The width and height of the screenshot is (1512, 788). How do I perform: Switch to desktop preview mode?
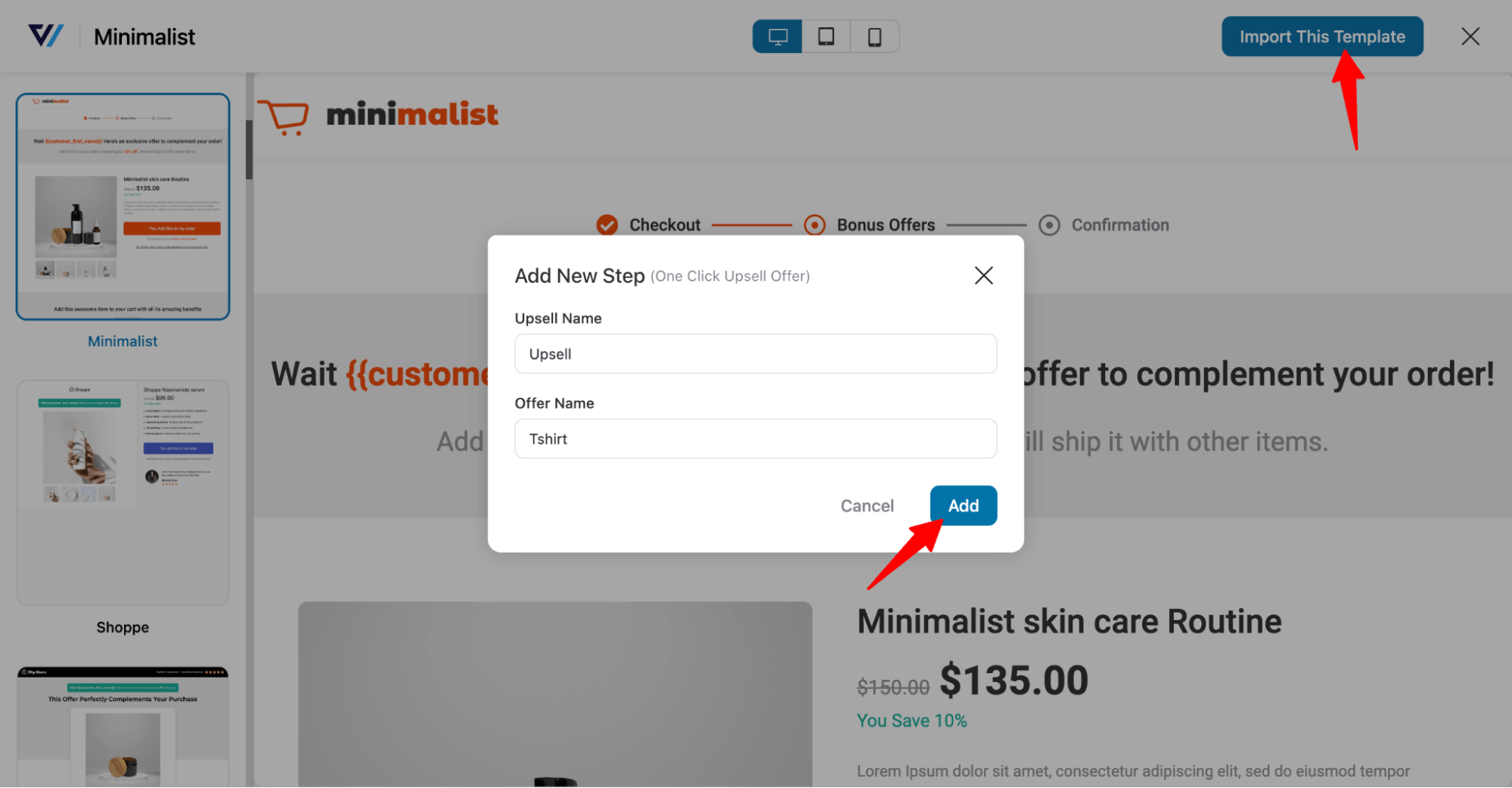(x=777, y=36)
